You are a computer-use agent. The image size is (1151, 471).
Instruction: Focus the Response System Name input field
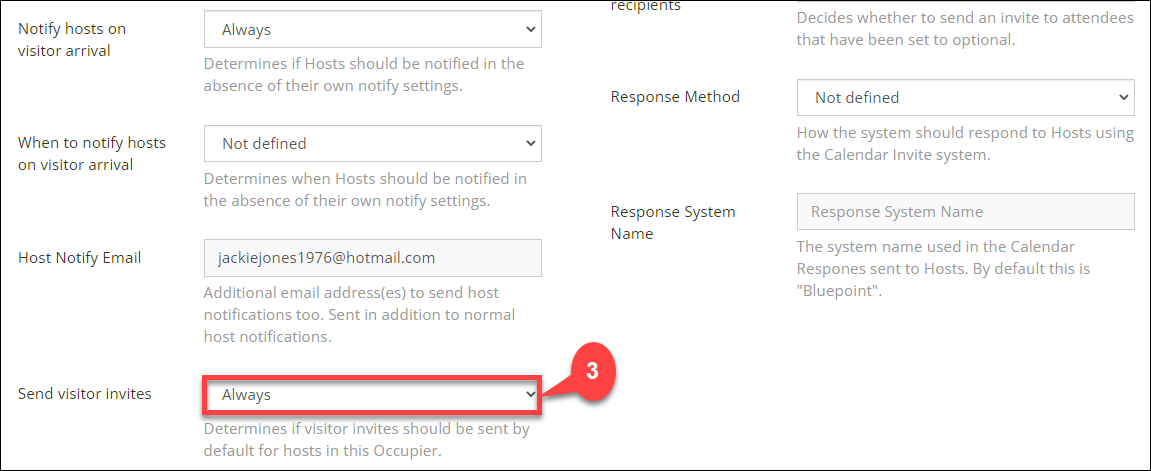(965, 212)
